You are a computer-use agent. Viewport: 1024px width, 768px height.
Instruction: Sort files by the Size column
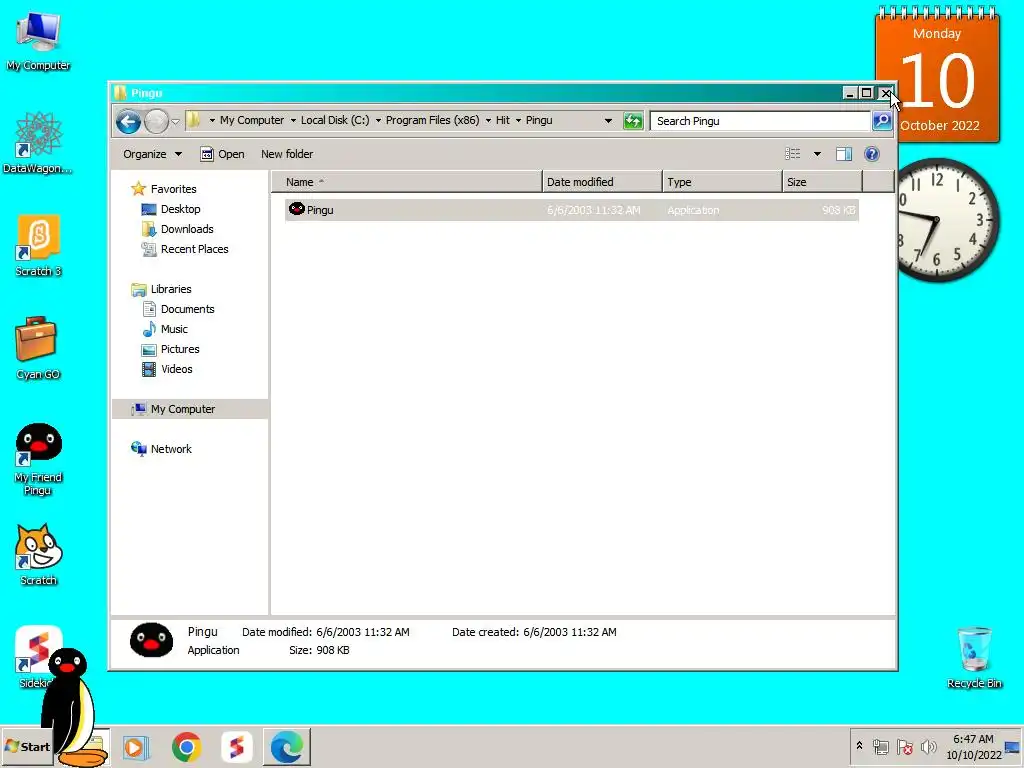tap(823, 182)
